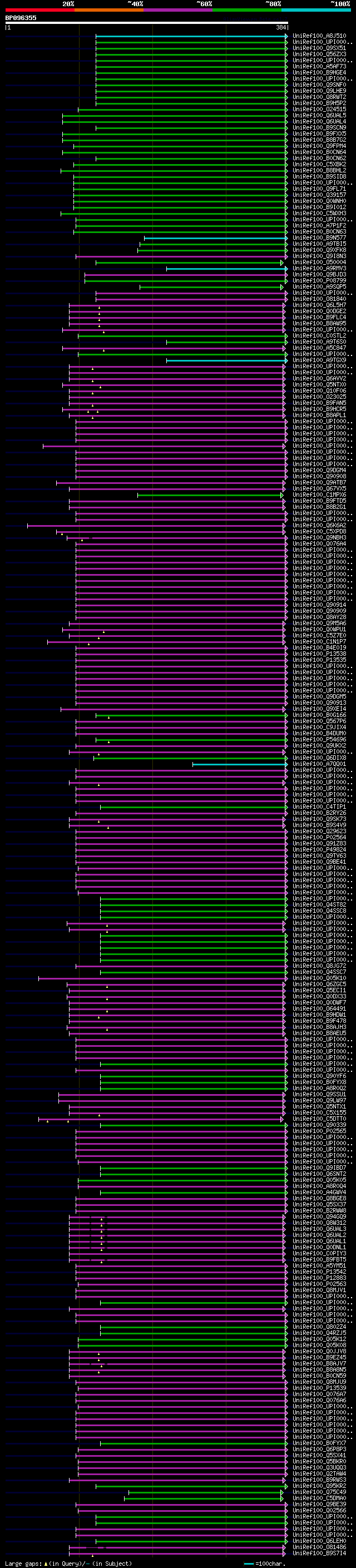Image resolution: width=356 pixels, height=1568 pixels.
Task: Click hit label UniRef100_Q6UAL5
Action: (319, 115)
